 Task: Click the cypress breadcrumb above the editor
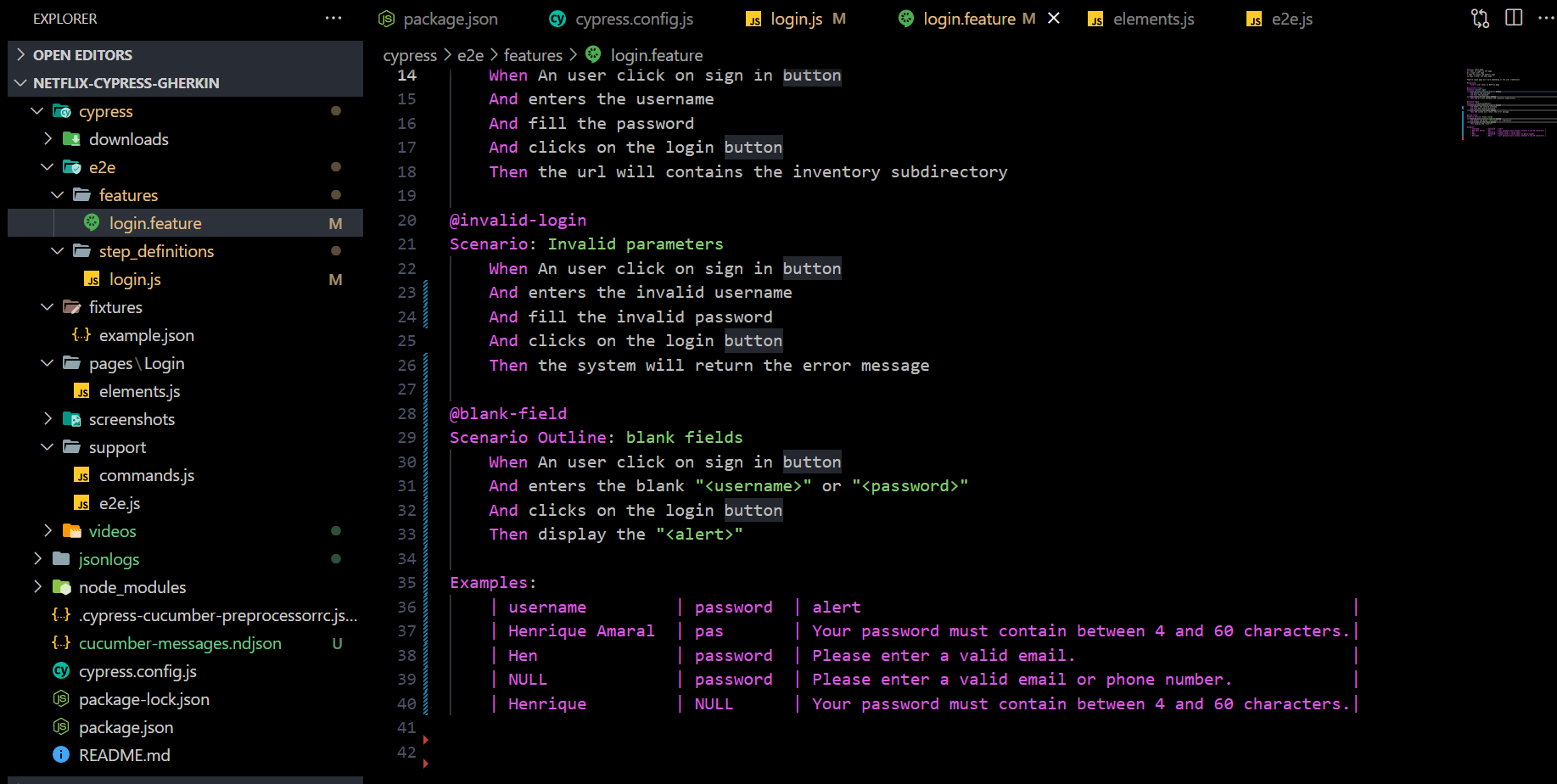point(410,54)
